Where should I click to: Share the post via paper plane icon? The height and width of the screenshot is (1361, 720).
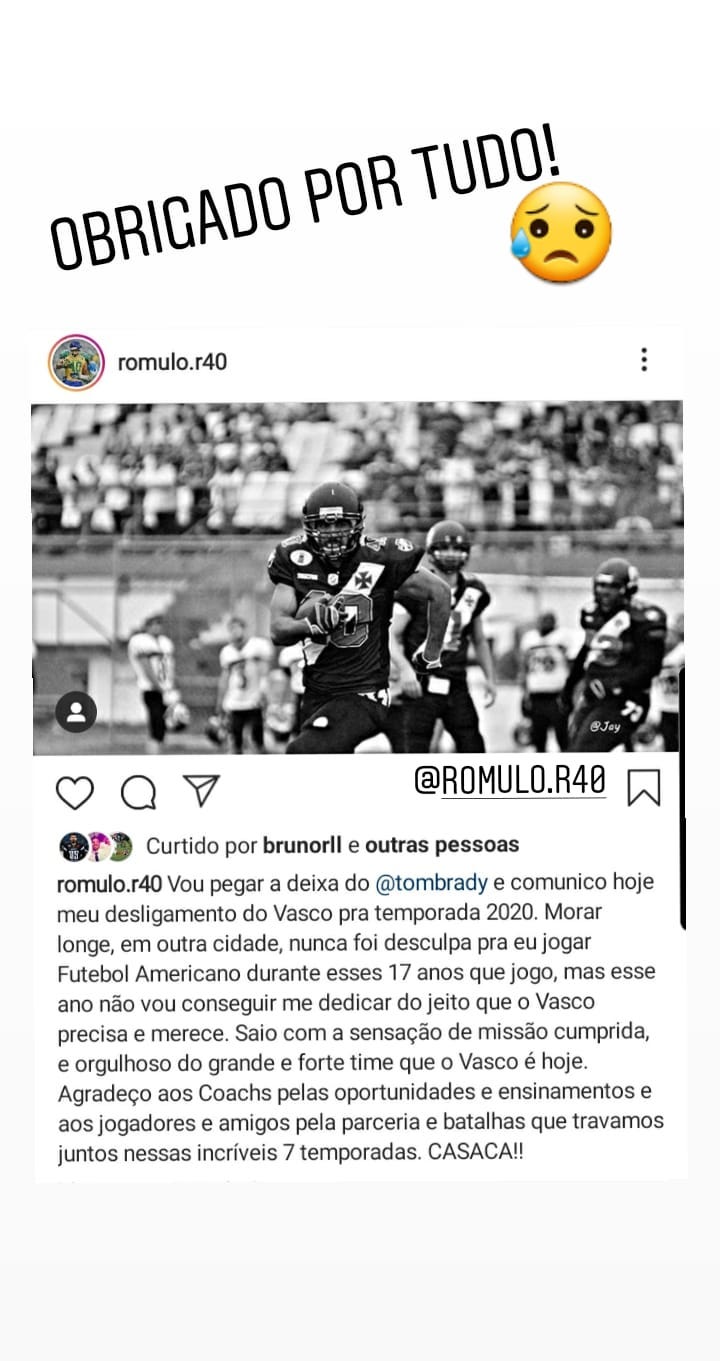pos(203,792)
